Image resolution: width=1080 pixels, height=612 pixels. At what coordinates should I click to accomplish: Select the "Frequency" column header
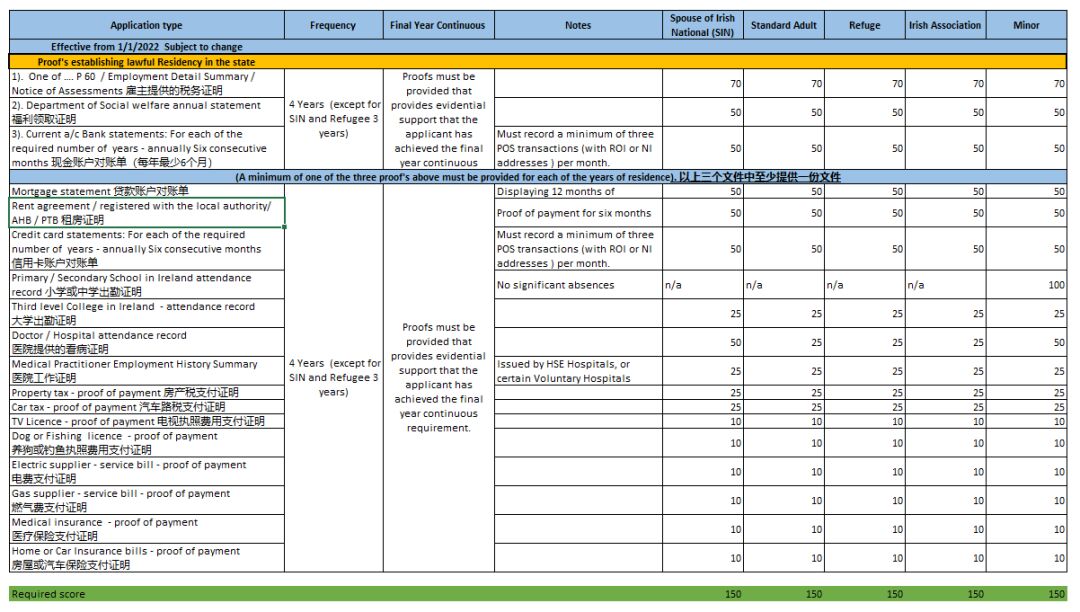click(x=333, y=26)
